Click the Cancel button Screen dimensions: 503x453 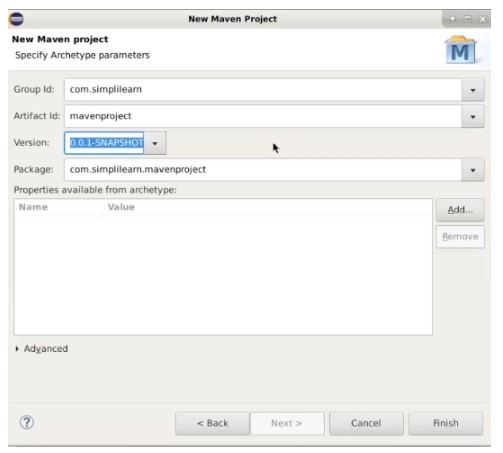click(366, 423)
